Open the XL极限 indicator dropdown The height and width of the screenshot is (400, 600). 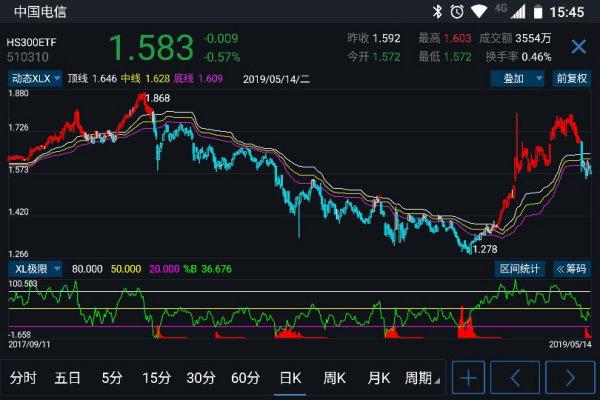click(35, 269)
